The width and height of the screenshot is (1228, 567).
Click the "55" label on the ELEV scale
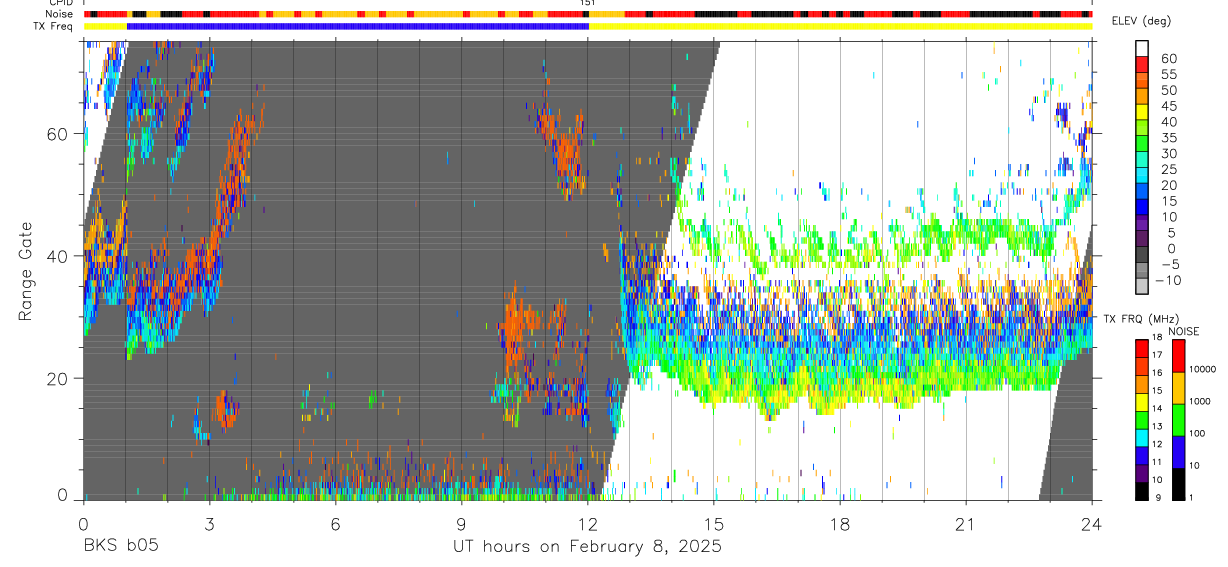click(1168, 74)
